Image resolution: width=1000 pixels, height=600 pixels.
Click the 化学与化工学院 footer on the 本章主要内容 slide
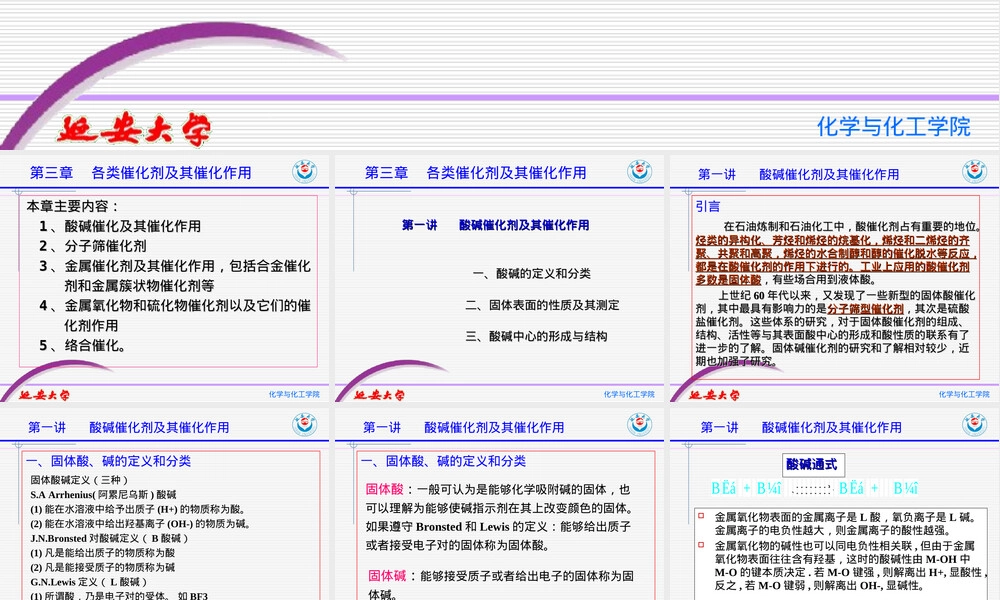click(294, 395)
